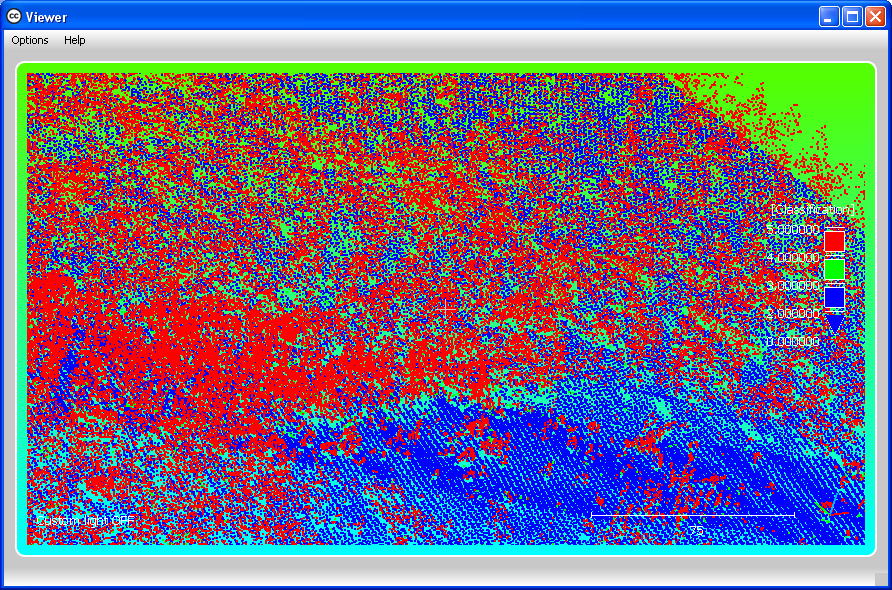Maximize the Viewer window

click(851, 15)
